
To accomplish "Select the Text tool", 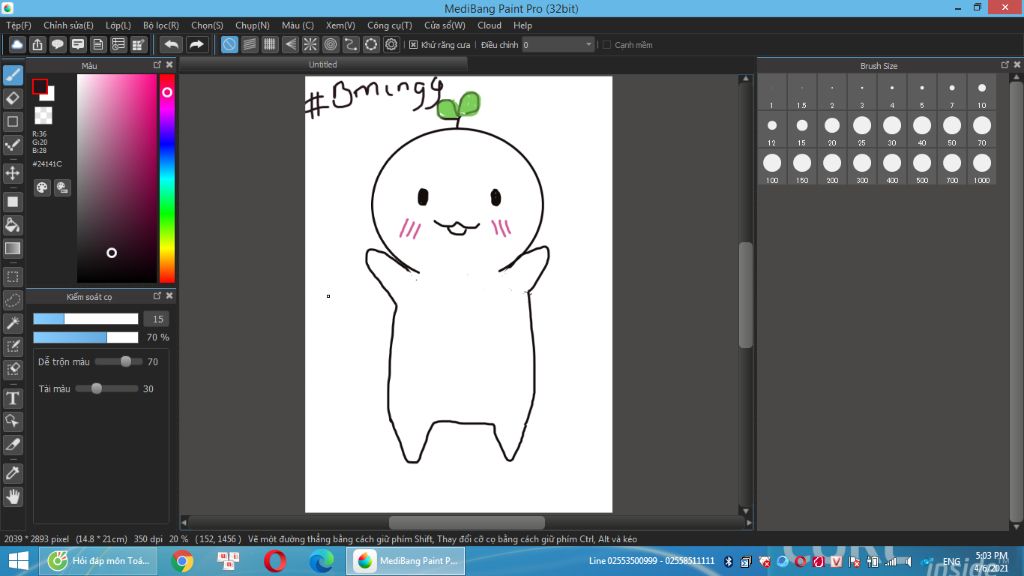I will pyautogui.click(x=12, y=398).
